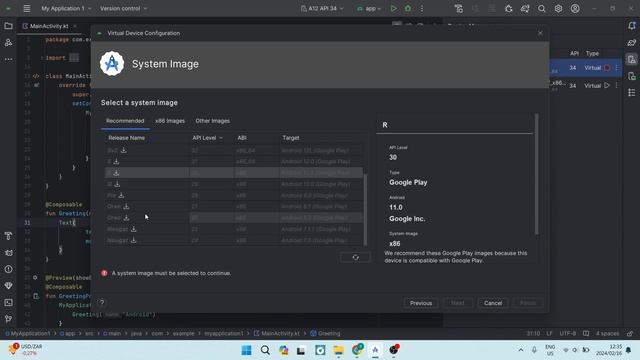Screen dimensions: 640x360
Task: Click help question mark in dialog
Action: 102,302
